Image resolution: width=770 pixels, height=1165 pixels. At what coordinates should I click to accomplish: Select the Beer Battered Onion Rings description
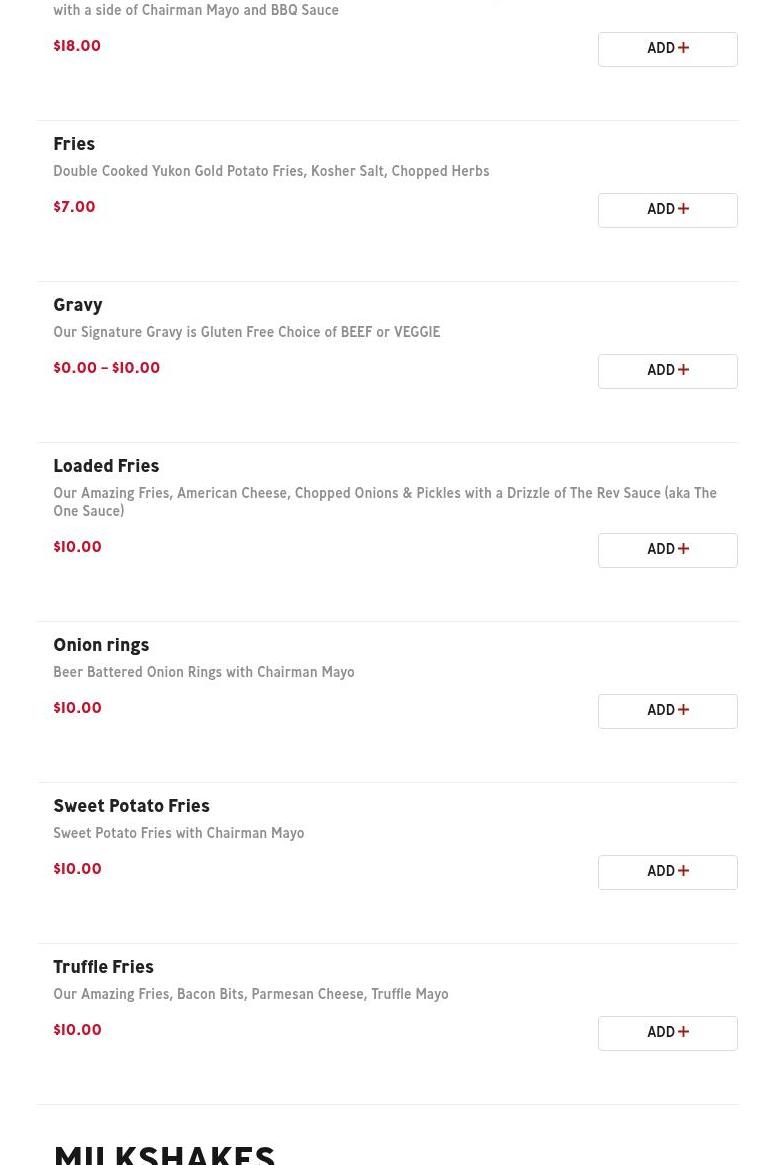(203, 673)
